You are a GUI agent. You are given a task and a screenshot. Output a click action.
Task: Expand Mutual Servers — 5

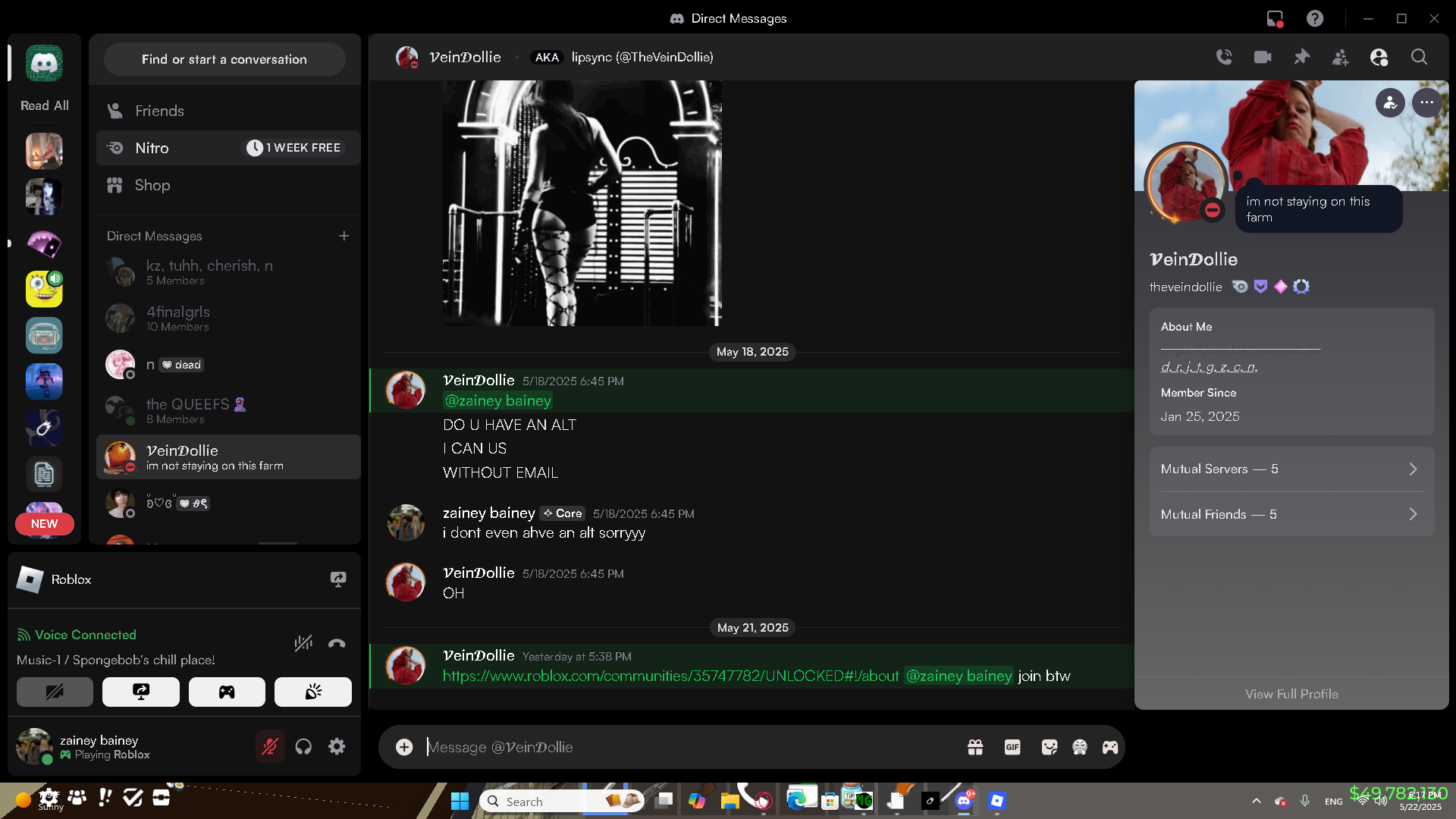click(1291, 469)
